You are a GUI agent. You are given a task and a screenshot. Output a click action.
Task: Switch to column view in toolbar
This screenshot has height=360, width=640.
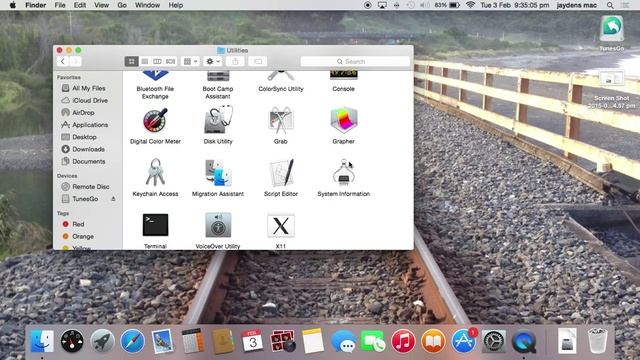157,61
